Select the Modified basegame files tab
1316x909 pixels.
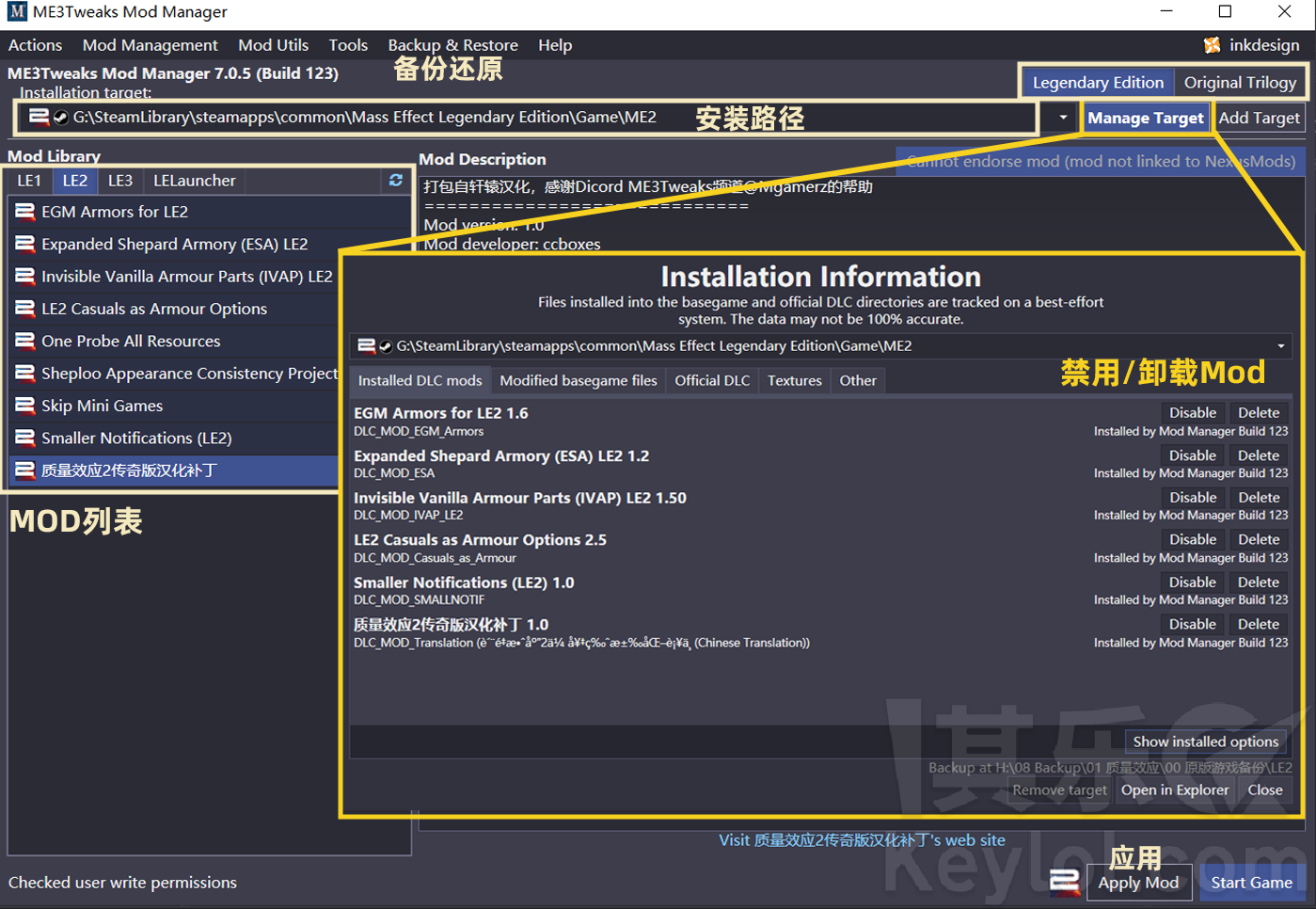click(x=579, y=380)
